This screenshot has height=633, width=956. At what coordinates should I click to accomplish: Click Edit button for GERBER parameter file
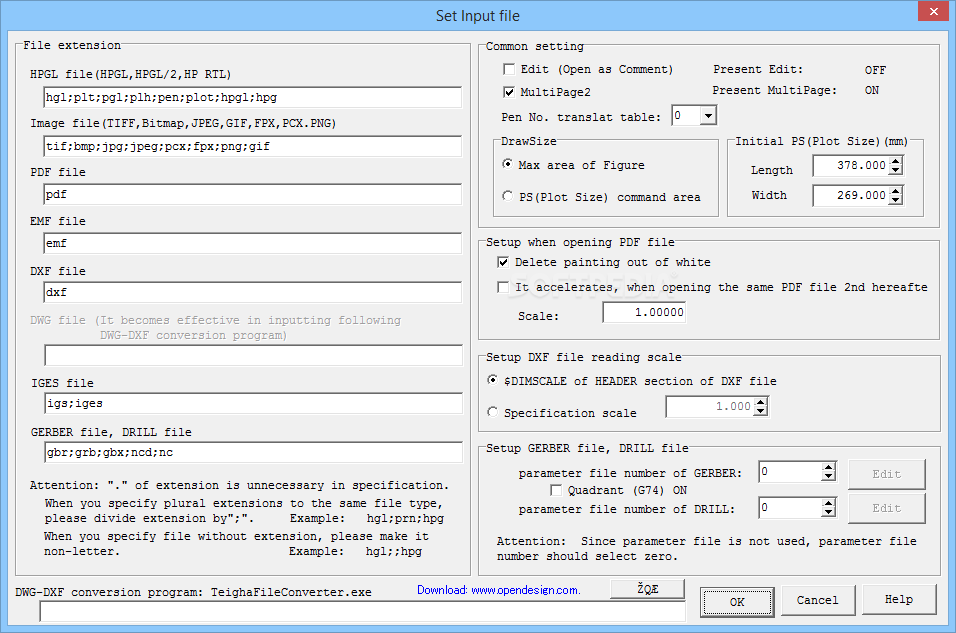[886, 474]
